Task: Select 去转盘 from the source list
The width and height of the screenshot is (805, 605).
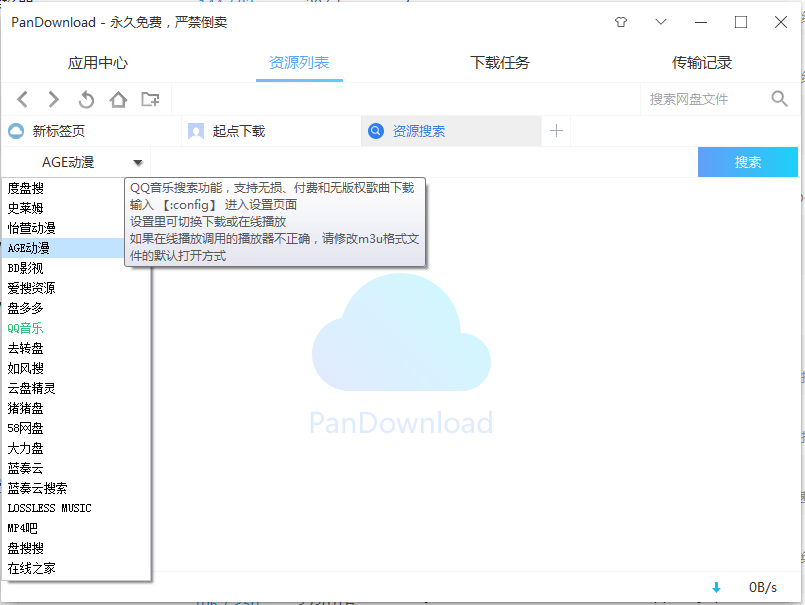Action: (76, 349)
